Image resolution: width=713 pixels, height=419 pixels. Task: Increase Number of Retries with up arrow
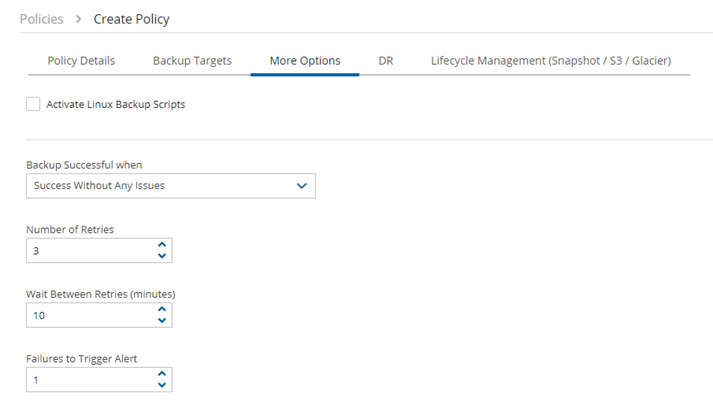pyautogui.click(x=162, y=245)
